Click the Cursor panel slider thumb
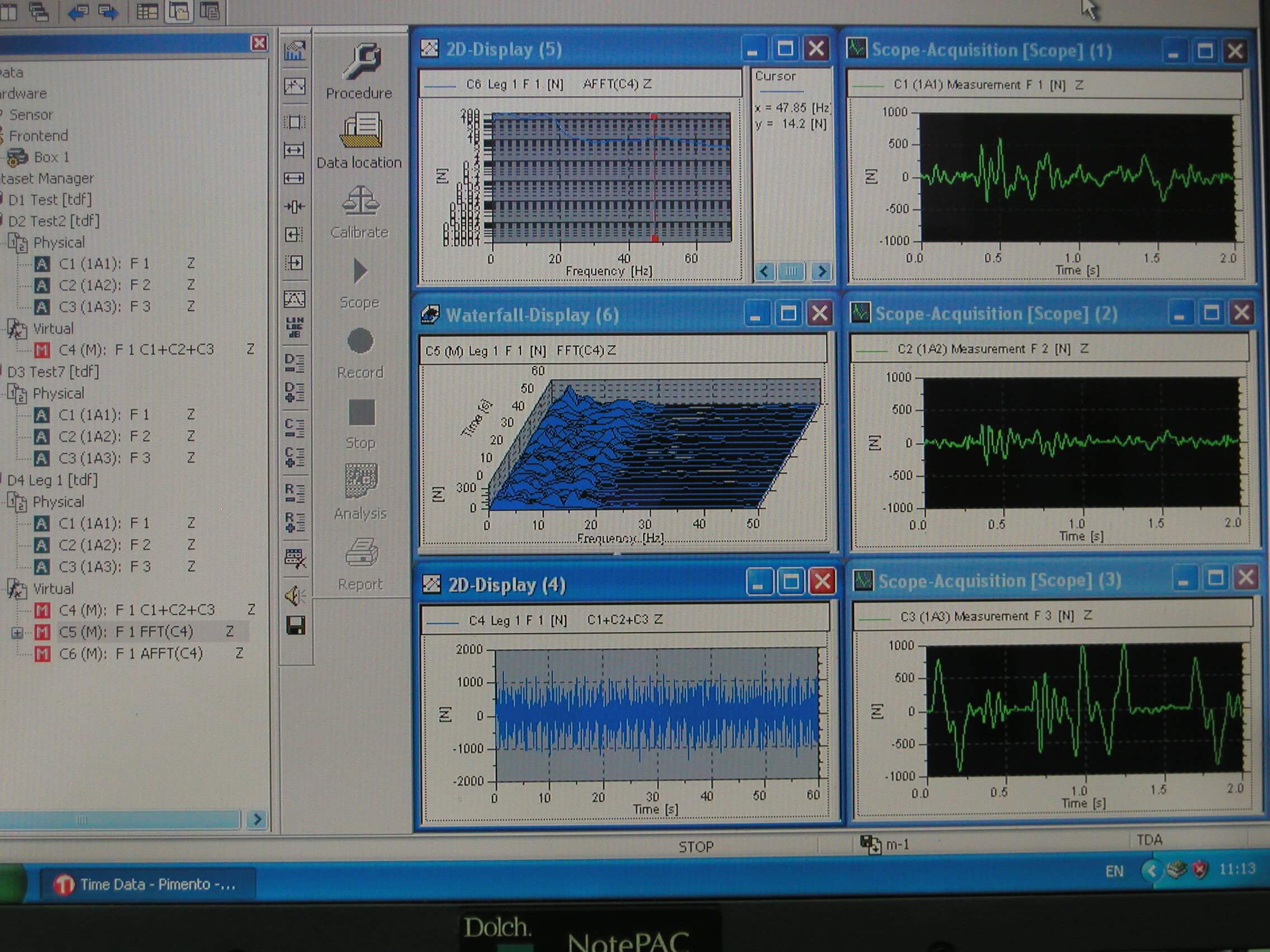This screenshot has width=1270, height=952. [792, 271]
